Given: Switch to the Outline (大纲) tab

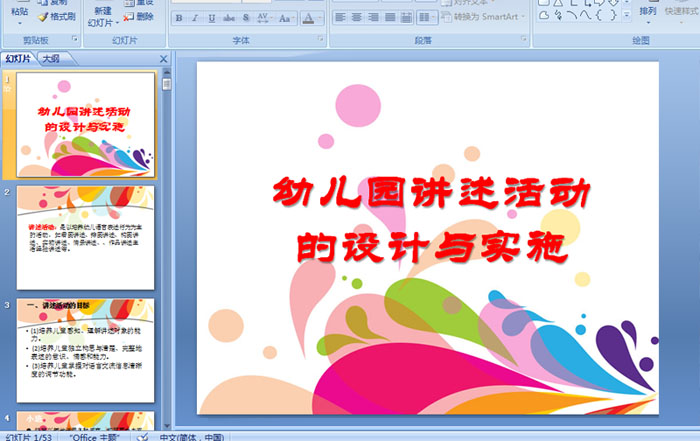Looking at the screenshot, I should [x=50, y=59].
